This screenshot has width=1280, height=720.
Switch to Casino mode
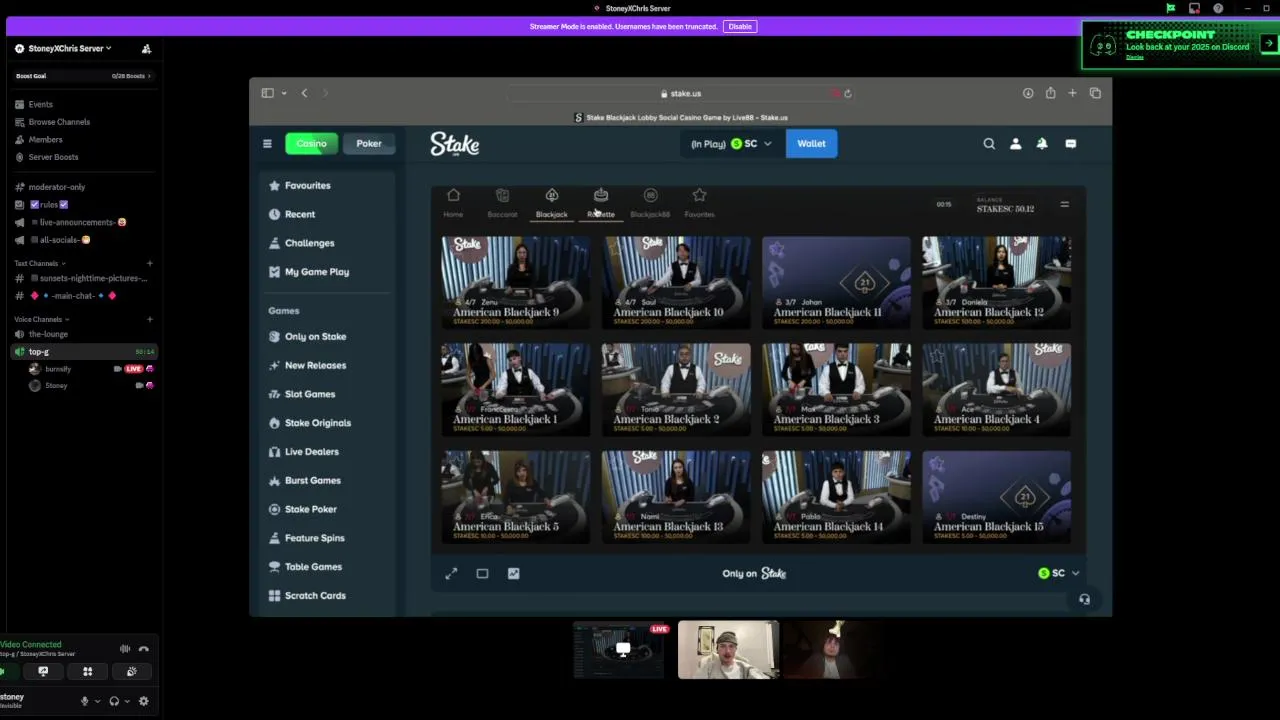click(x=311, y=144)
